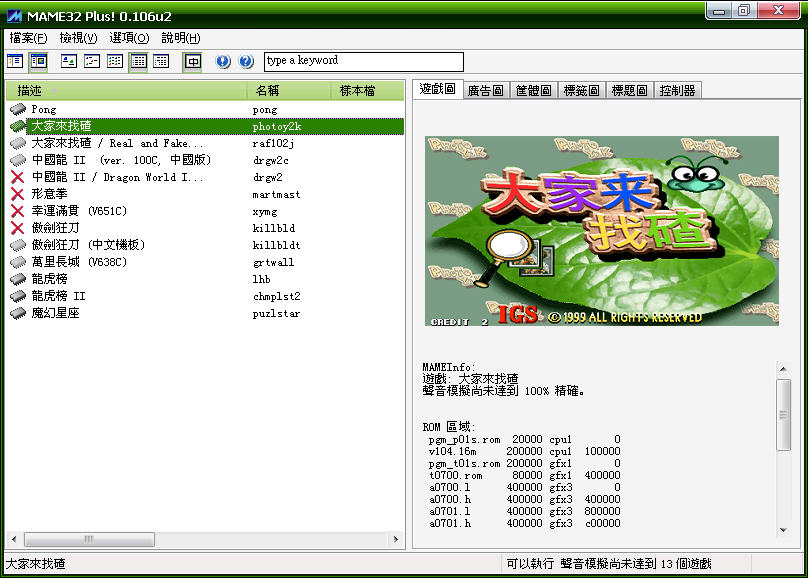Click the 可以執行 status bar entry
The width and height of the screenshot is (808, 578).
click(530, 564)
